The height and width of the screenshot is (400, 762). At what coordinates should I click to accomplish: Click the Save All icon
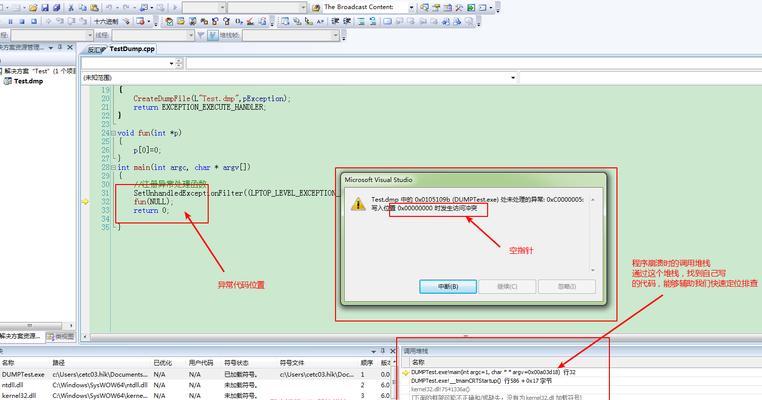click(56, 8)
